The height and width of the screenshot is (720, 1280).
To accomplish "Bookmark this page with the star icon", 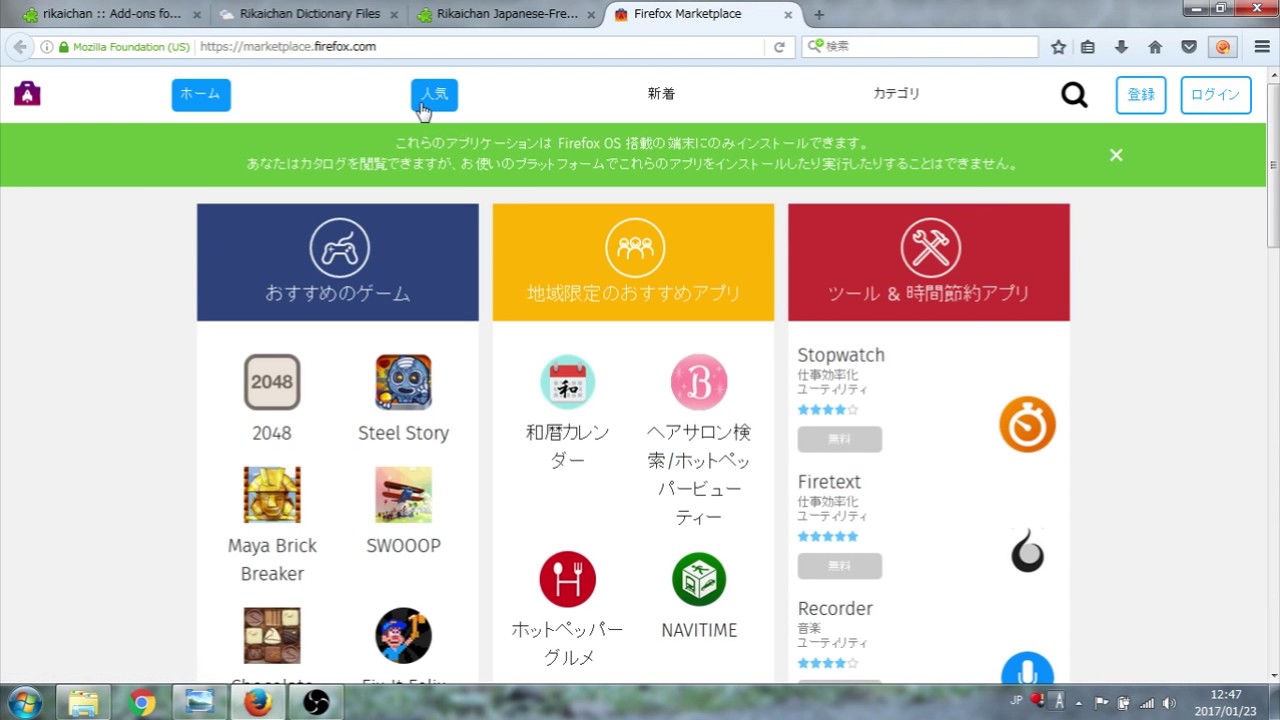I will [x=1059, y=47].
